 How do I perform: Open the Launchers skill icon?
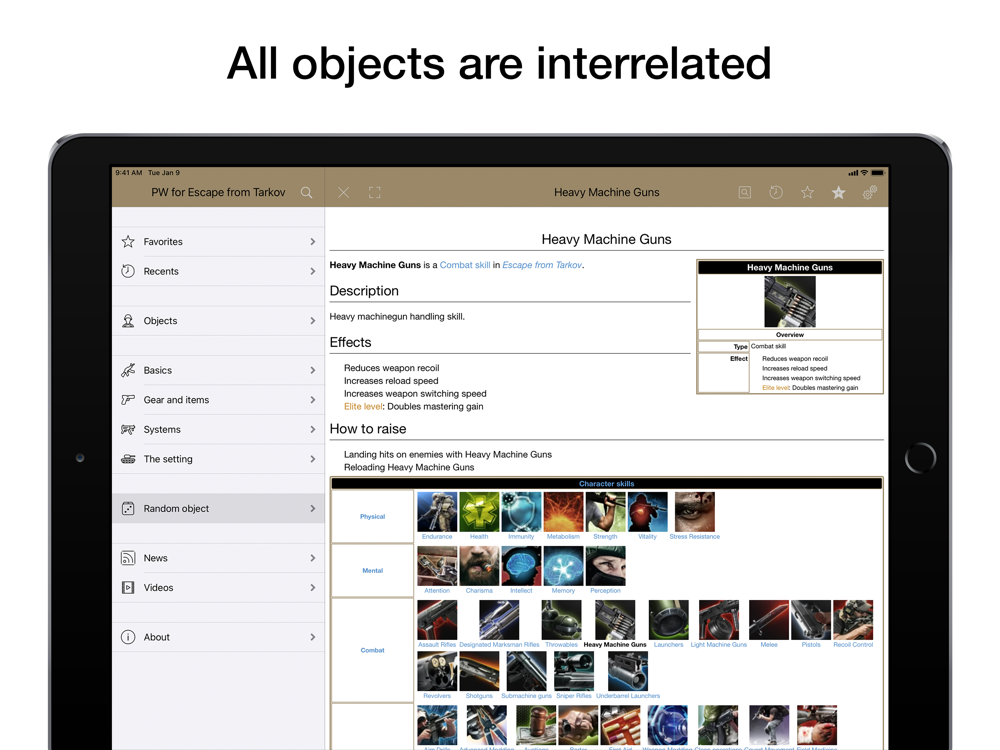point(668,620)
